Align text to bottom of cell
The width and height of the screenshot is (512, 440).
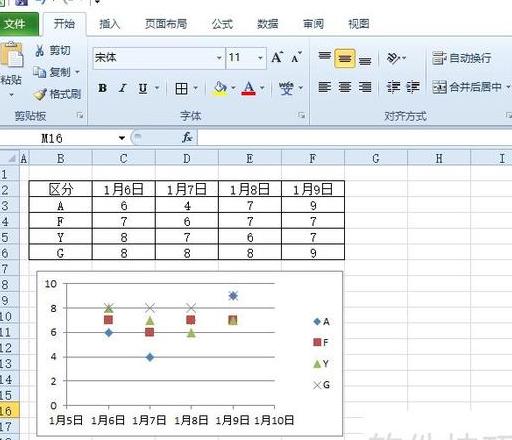tap(365, 60)
